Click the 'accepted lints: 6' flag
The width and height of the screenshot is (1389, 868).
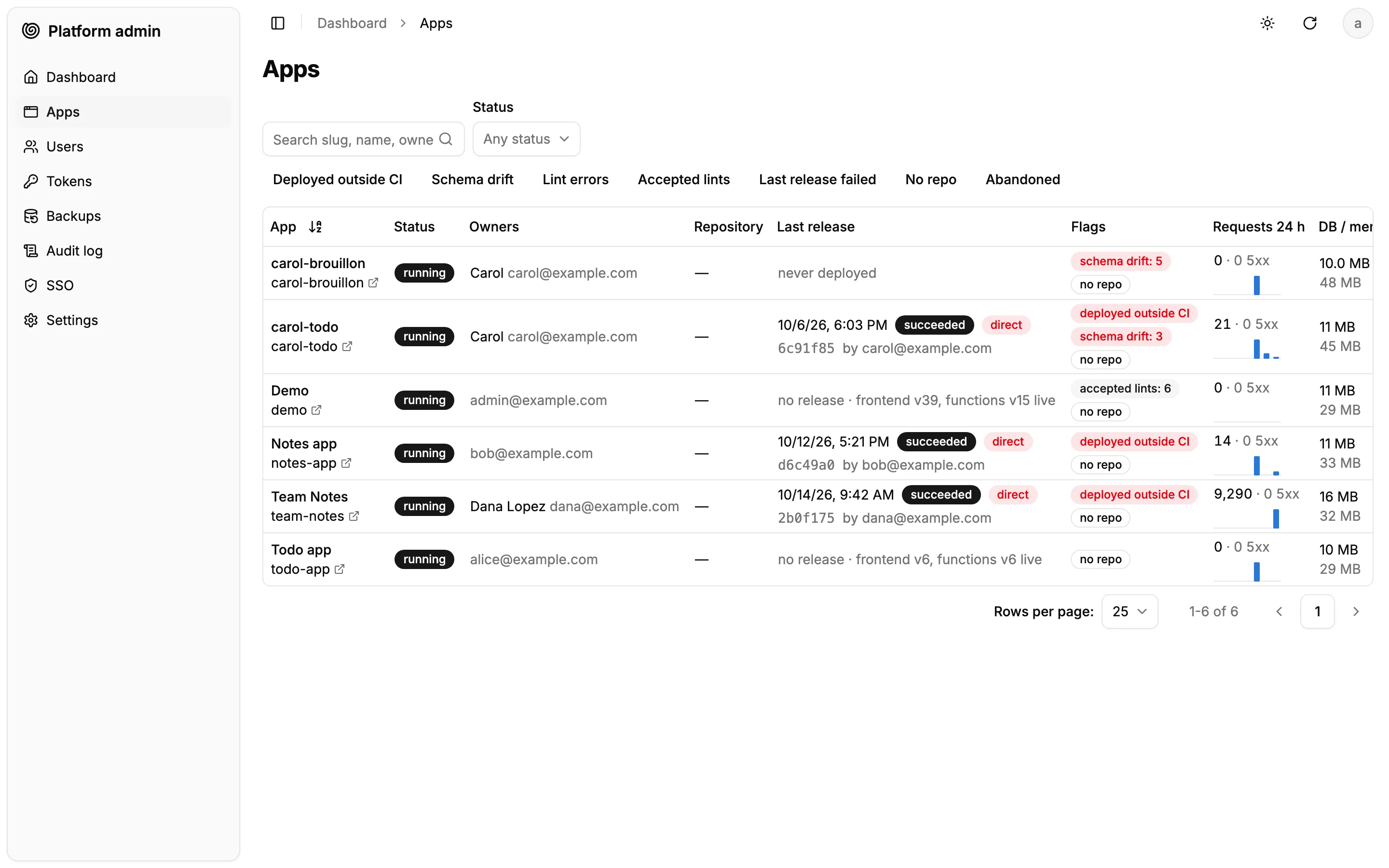click(x=1125, y=389)
